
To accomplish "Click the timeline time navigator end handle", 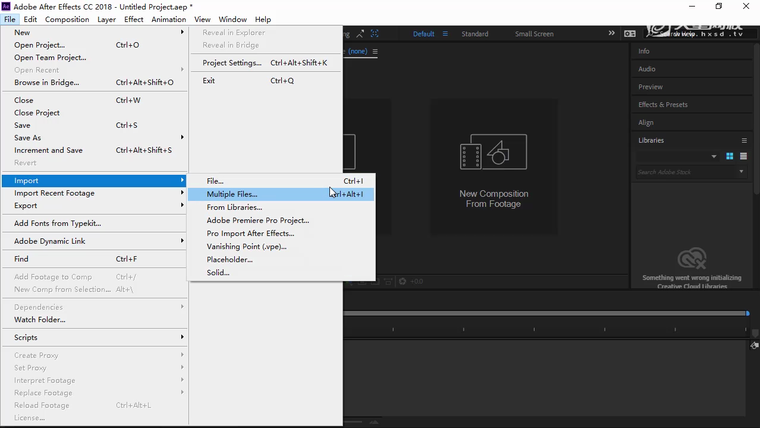I will pos(746,313).
